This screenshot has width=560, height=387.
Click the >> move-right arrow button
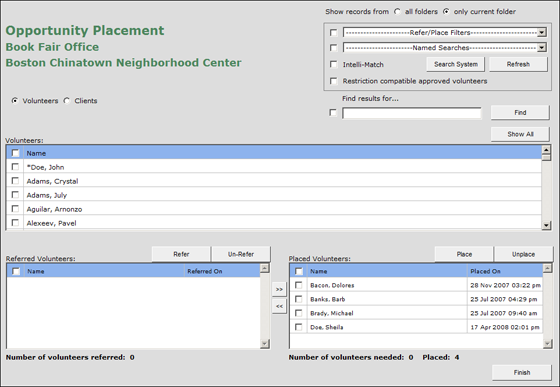(x=279, y=289)
